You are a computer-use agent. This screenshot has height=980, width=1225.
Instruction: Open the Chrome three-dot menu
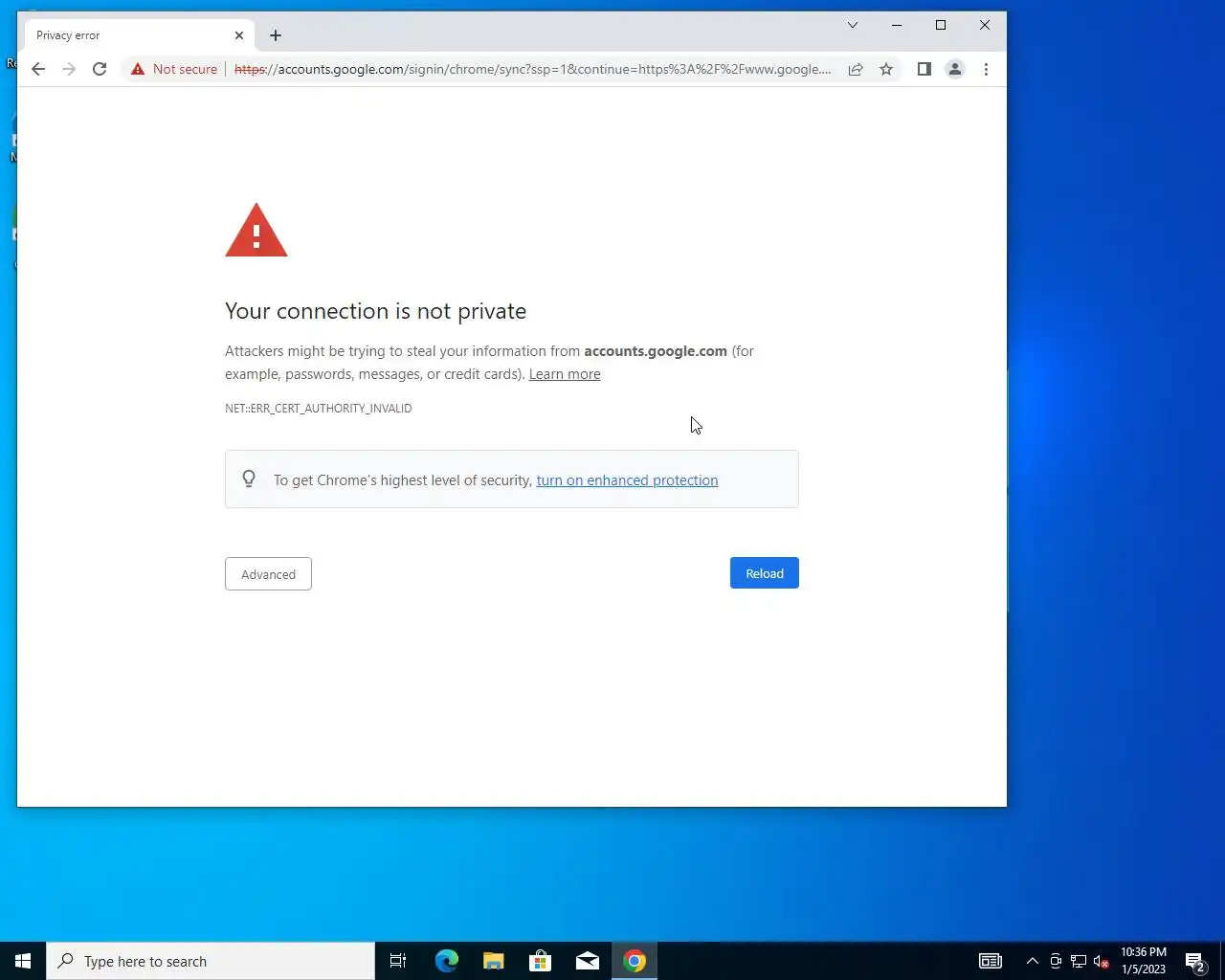tap(986, 69)
